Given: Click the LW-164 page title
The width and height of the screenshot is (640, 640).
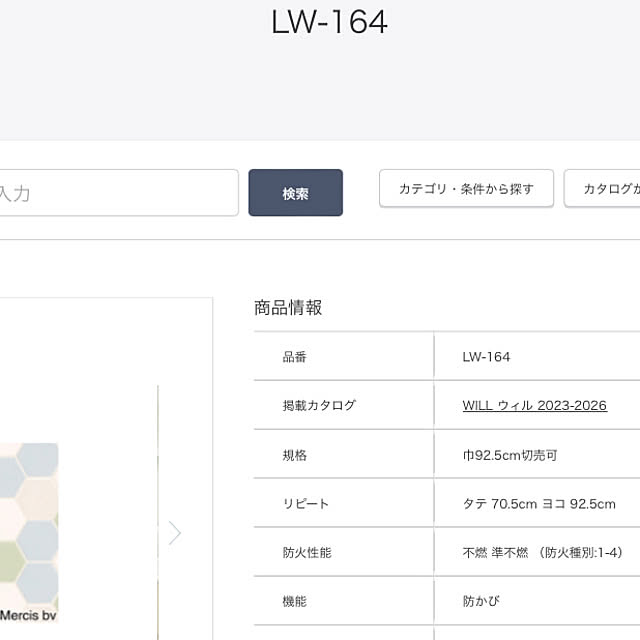Looking at the screenshot, I should [329, 22].
